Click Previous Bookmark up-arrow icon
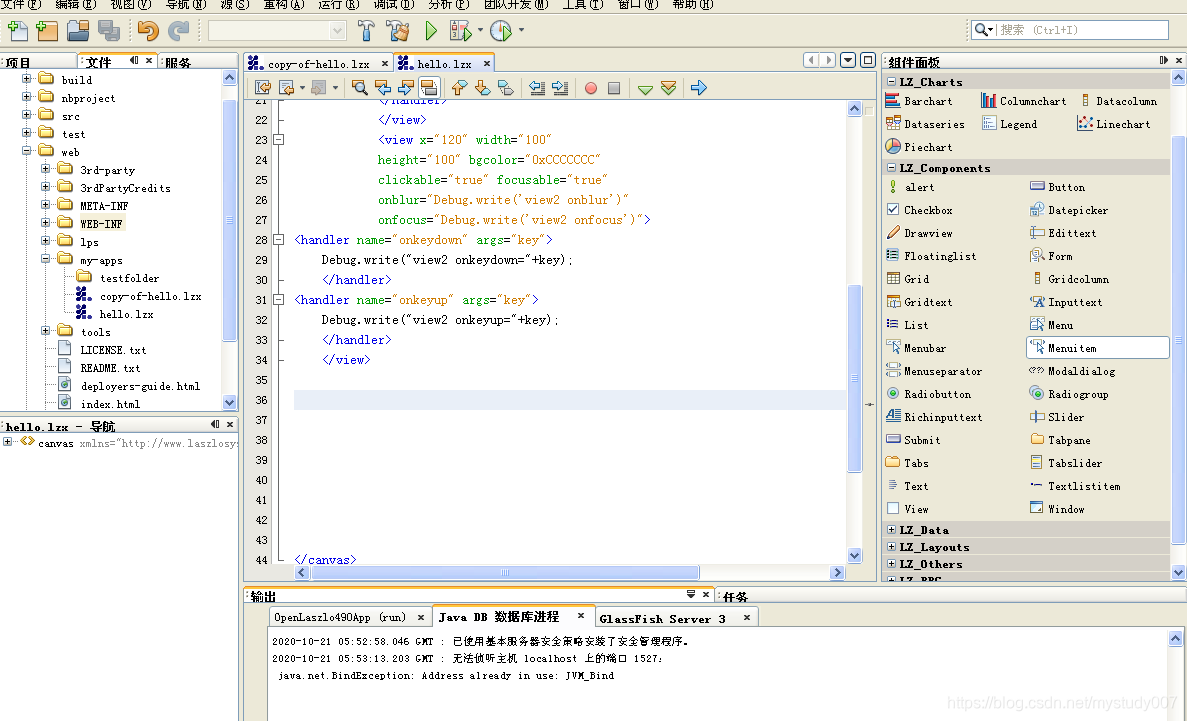 pos(460,88)
